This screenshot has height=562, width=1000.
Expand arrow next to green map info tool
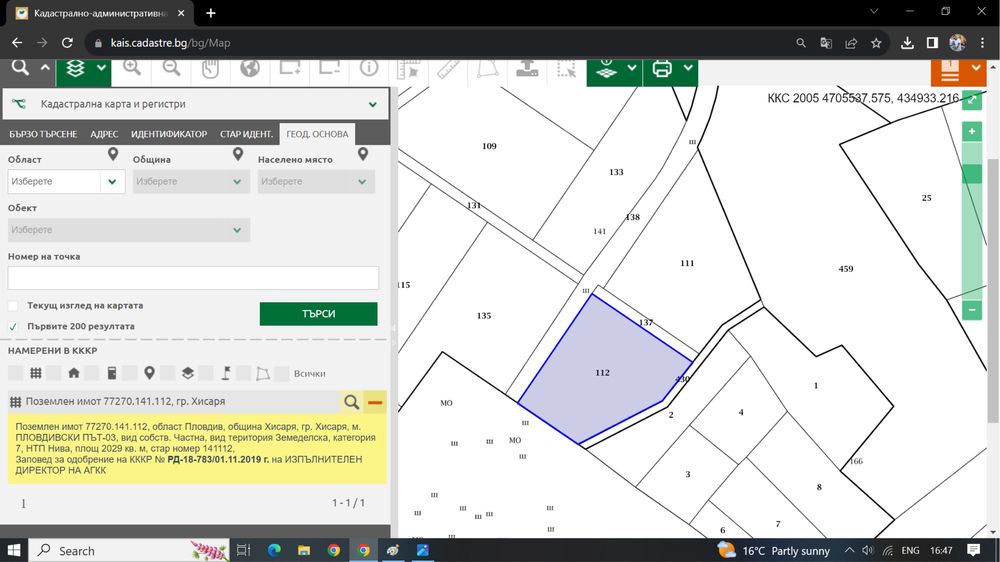coord(631,68)
